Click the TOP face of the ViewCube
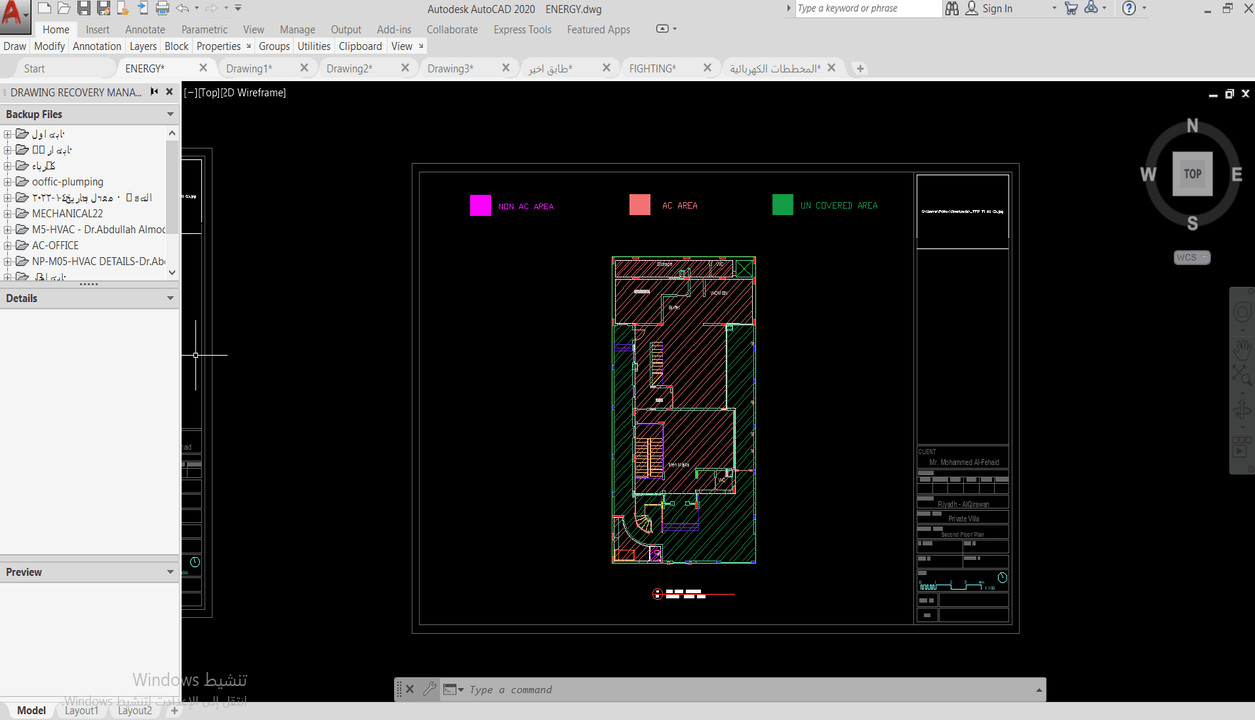 tap(1192, 174)
